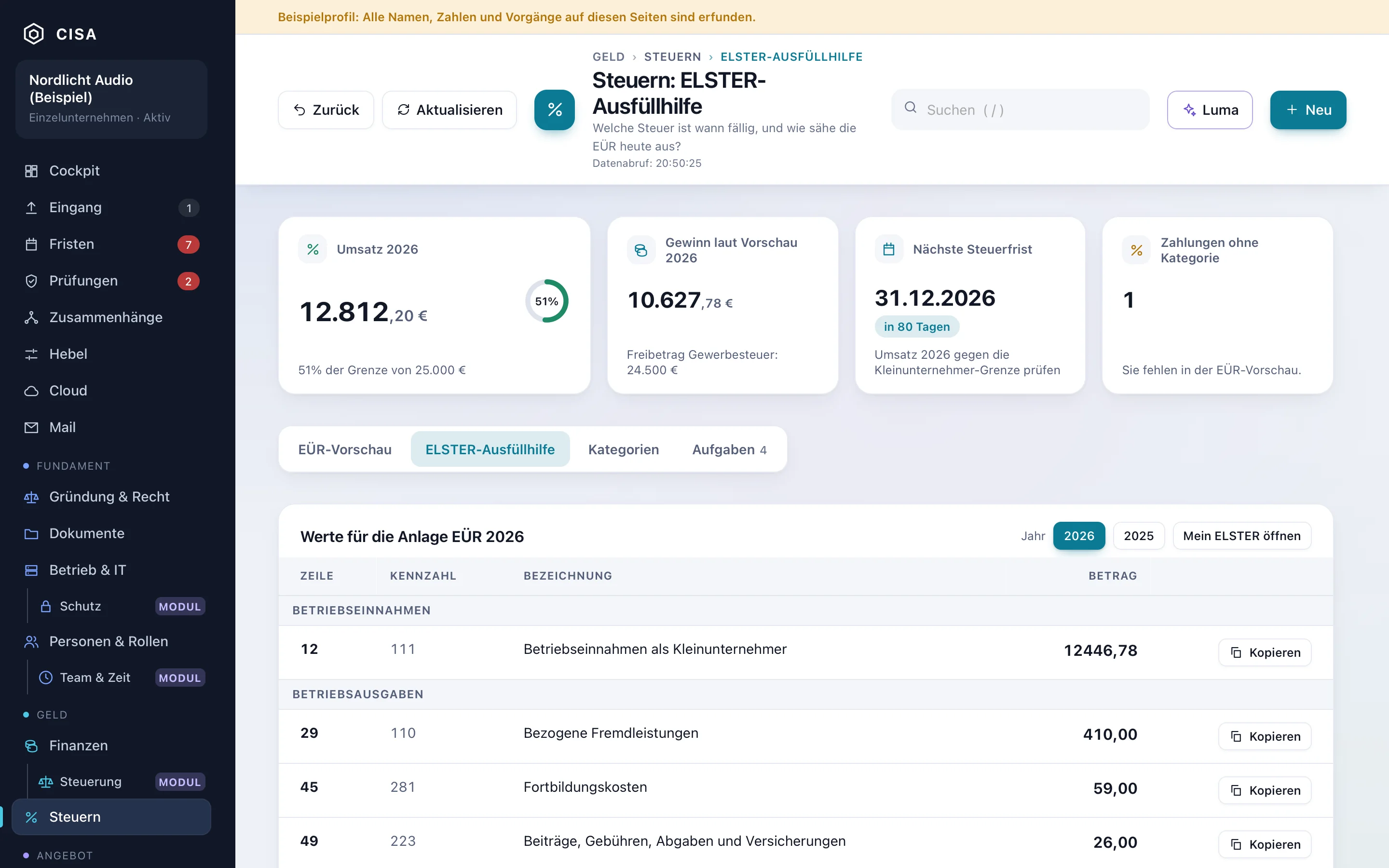Open the Nächste Steuerfrist card
The height and width of the screenshot is (868, 1389).
(x=970, y=305)
